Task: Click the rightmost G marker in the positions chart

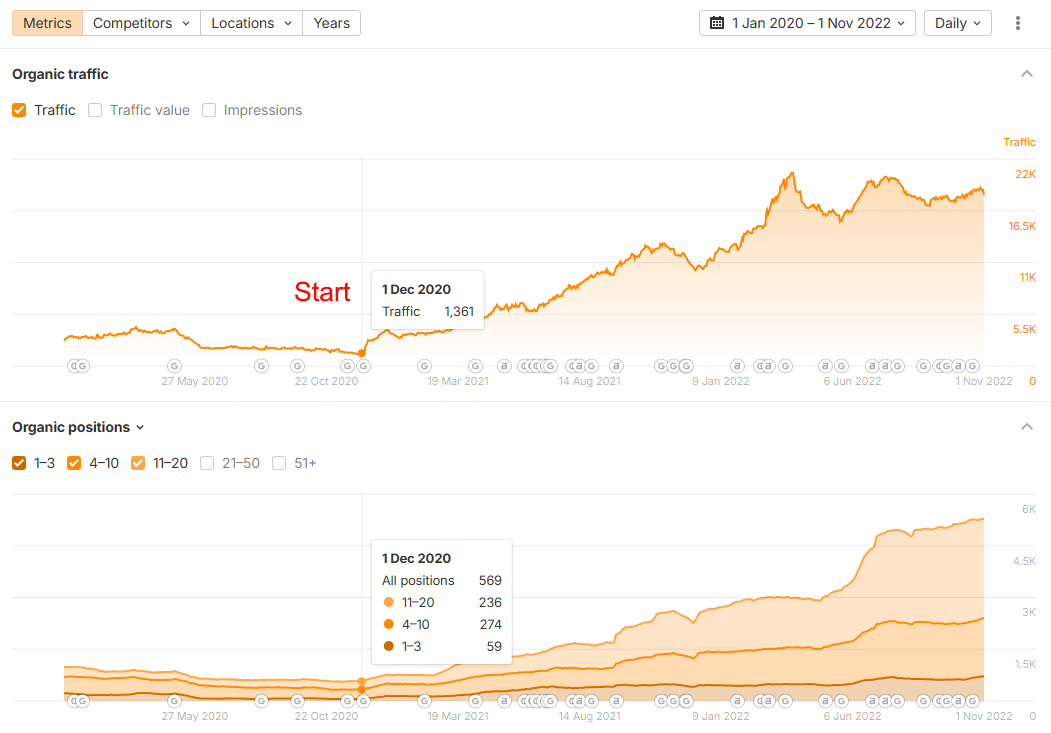Action: point(973,701)
